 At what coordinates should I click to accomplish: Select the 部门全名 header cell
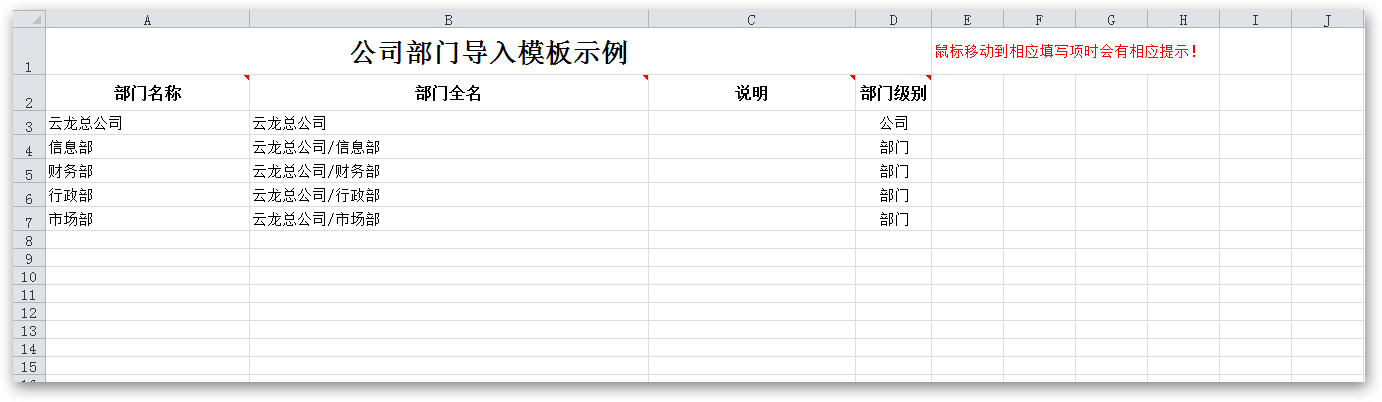click(x=448, y=94)
